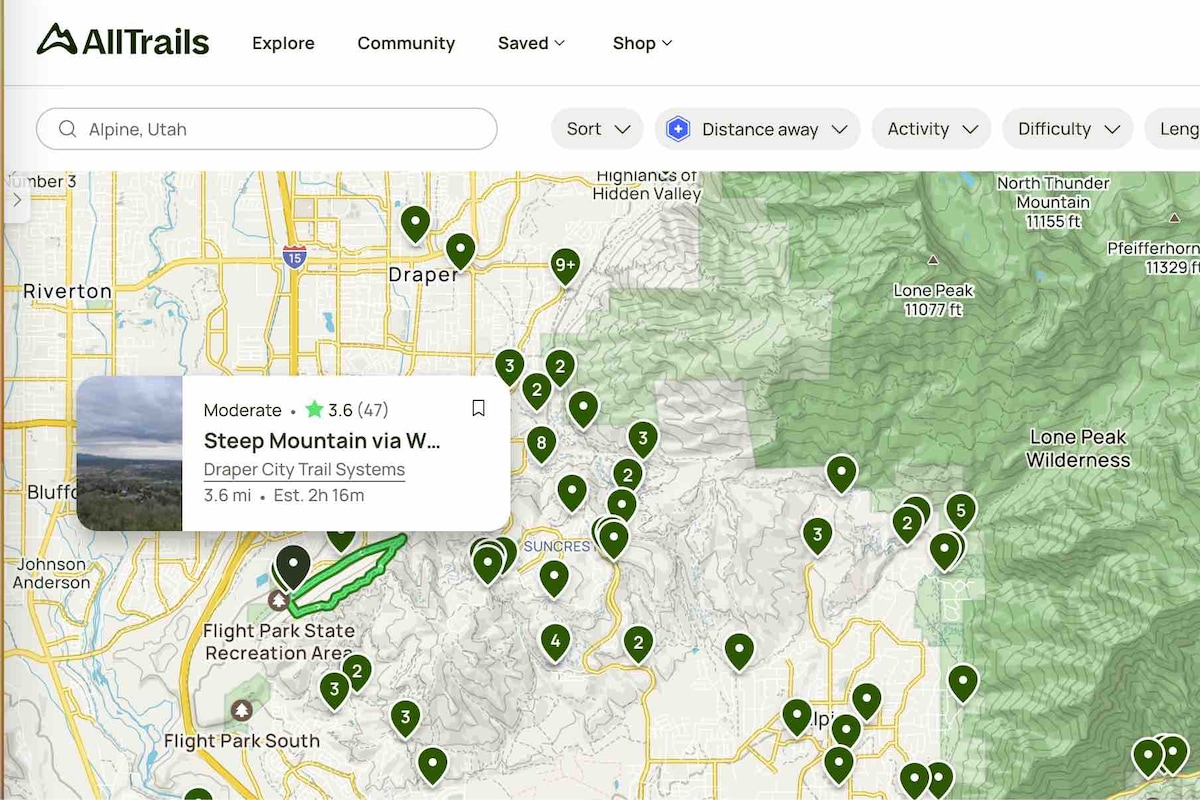This screenshot has width=1200, height=800.
Task: Click the search field showing Alpine, Utah
Action: [267, 129]
